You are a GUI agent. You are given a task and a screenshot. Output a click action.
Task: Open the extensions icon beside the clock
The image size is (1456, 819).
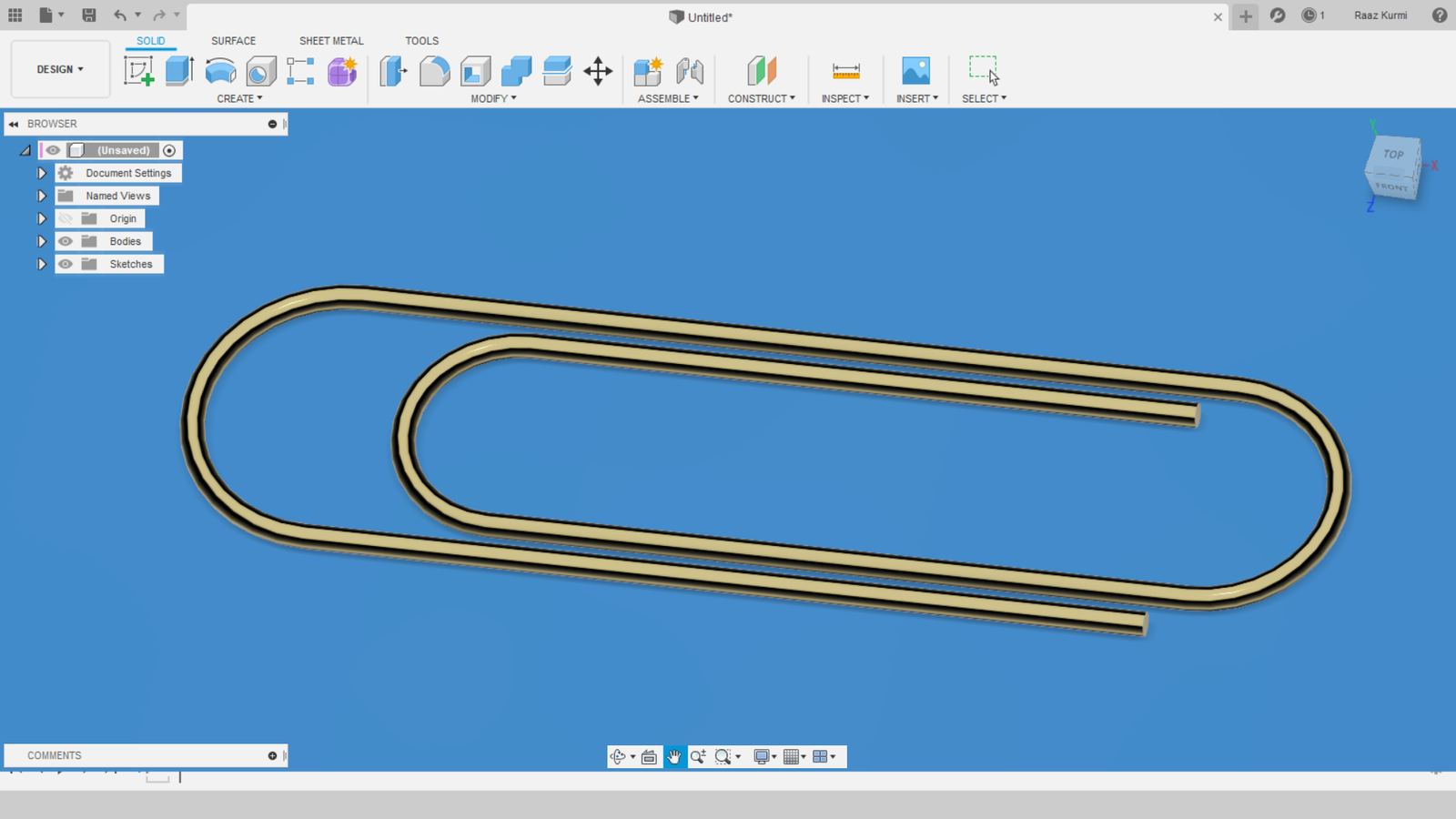[x=1278, y=15]
